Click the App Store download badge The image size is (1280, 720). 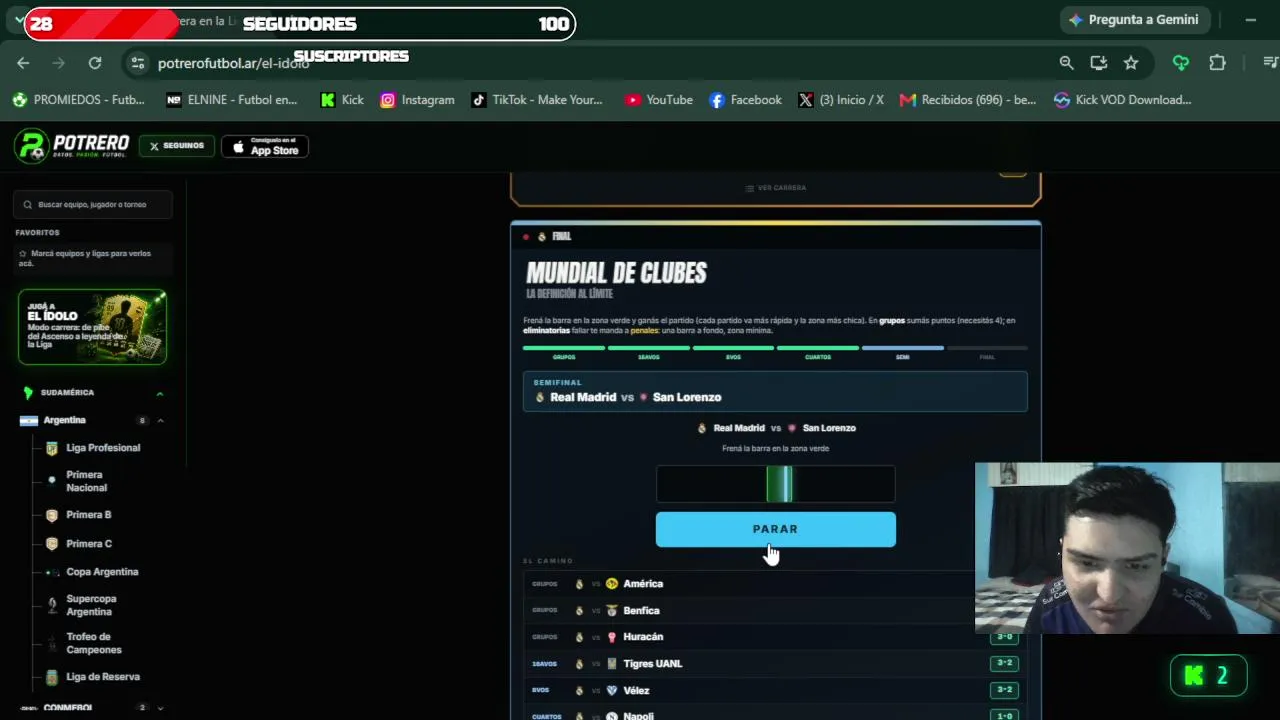pyautogui.click(x=265, y=146)
